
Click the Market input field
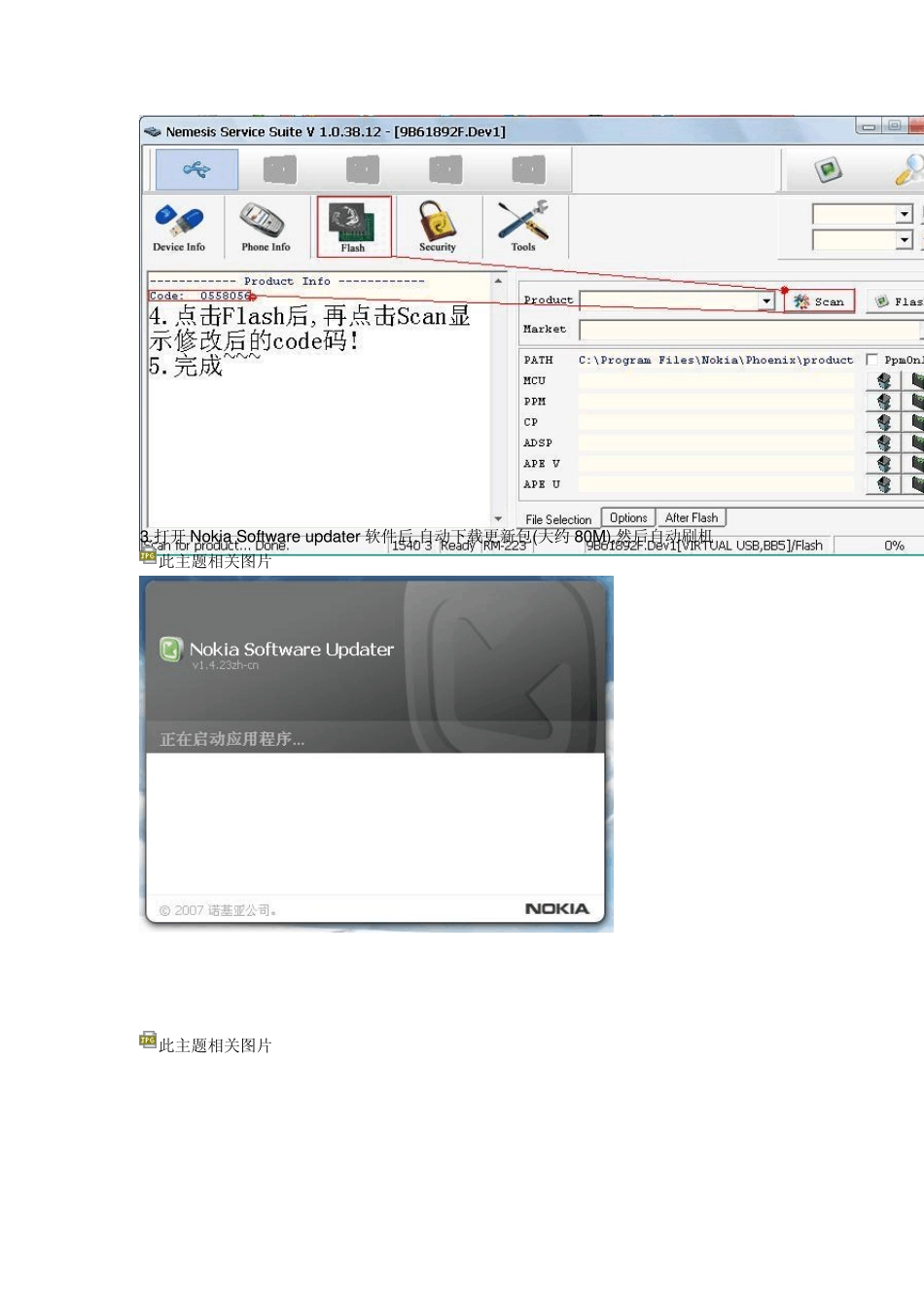[751, 330]
